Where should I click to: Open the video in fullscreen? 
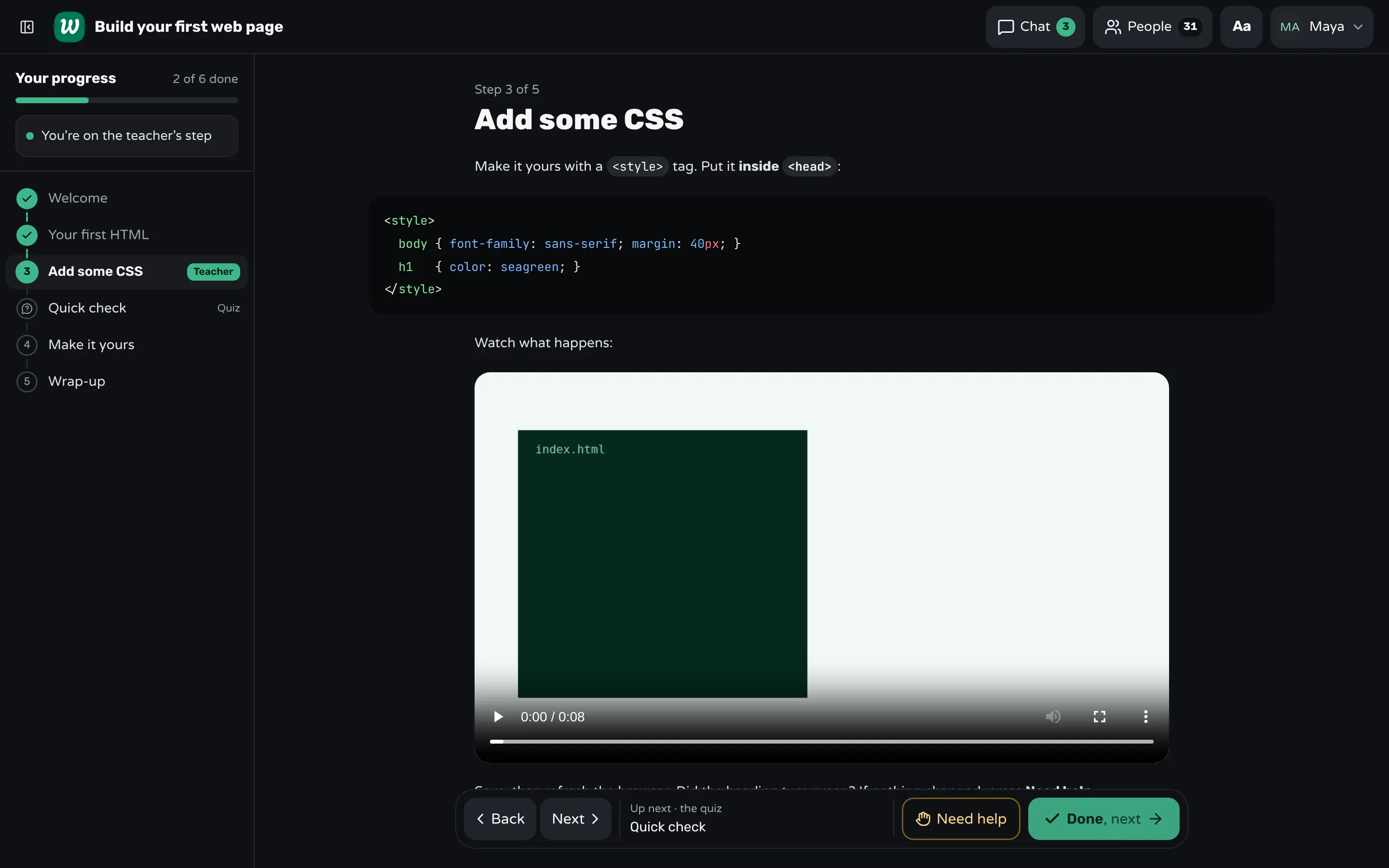(1099, 717)
